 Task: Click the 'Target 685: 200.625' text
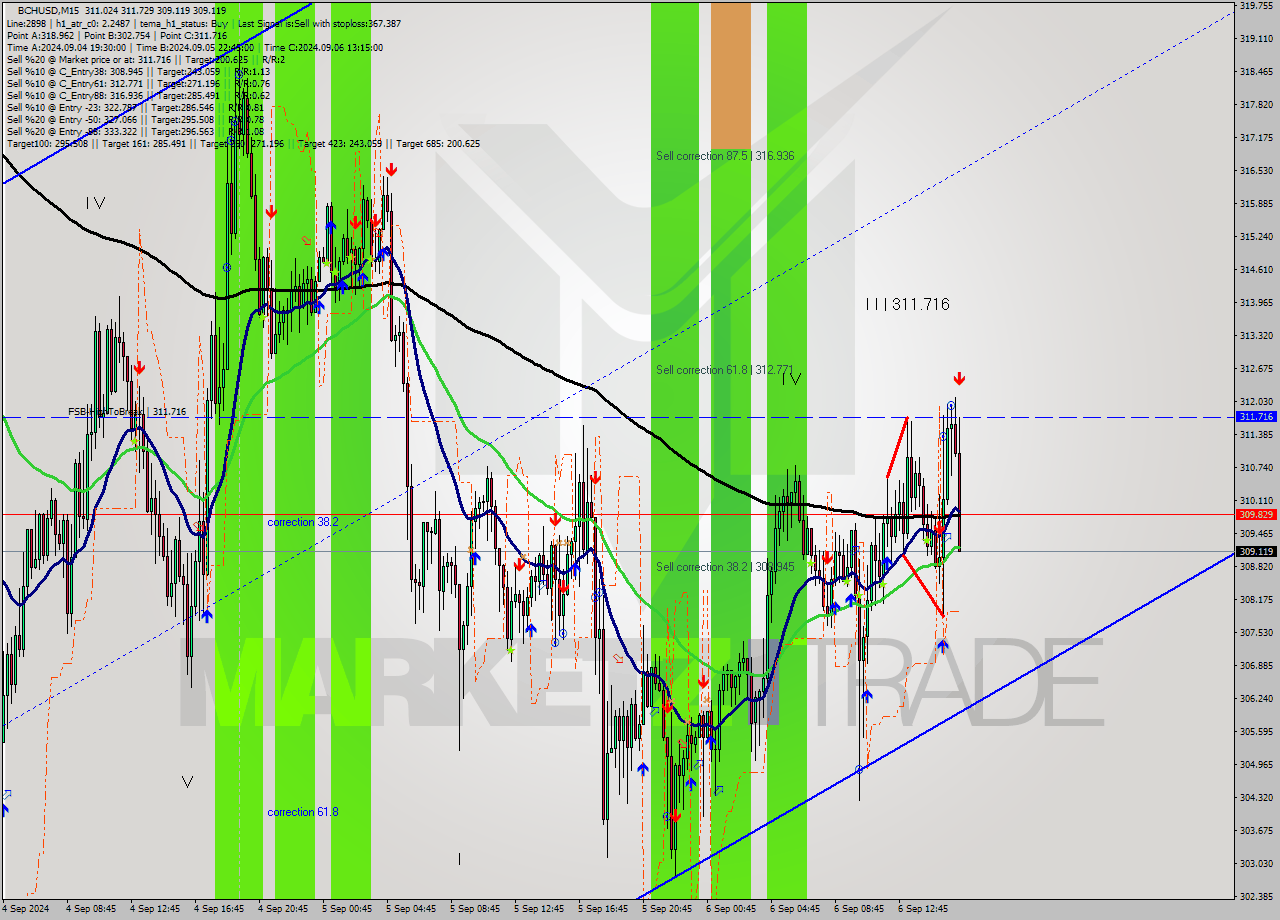[x=438, y=144]
